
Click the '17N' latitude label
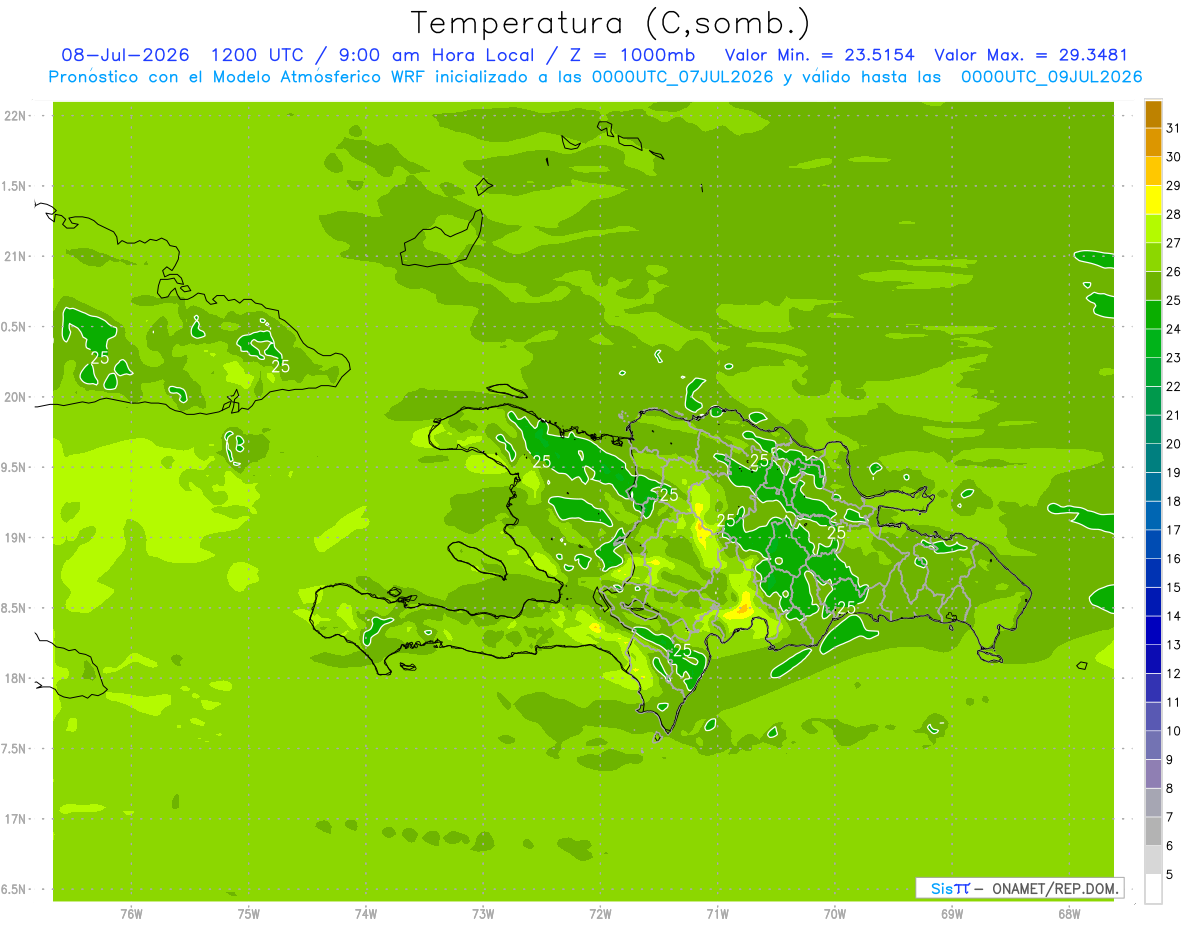click(x=17, y=819)
